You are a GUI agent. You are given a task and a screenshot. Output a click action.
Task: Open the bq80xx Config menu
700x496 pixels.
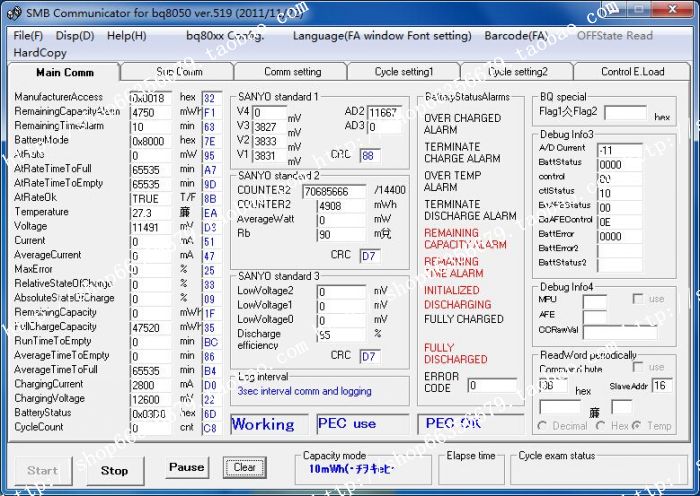225,36
